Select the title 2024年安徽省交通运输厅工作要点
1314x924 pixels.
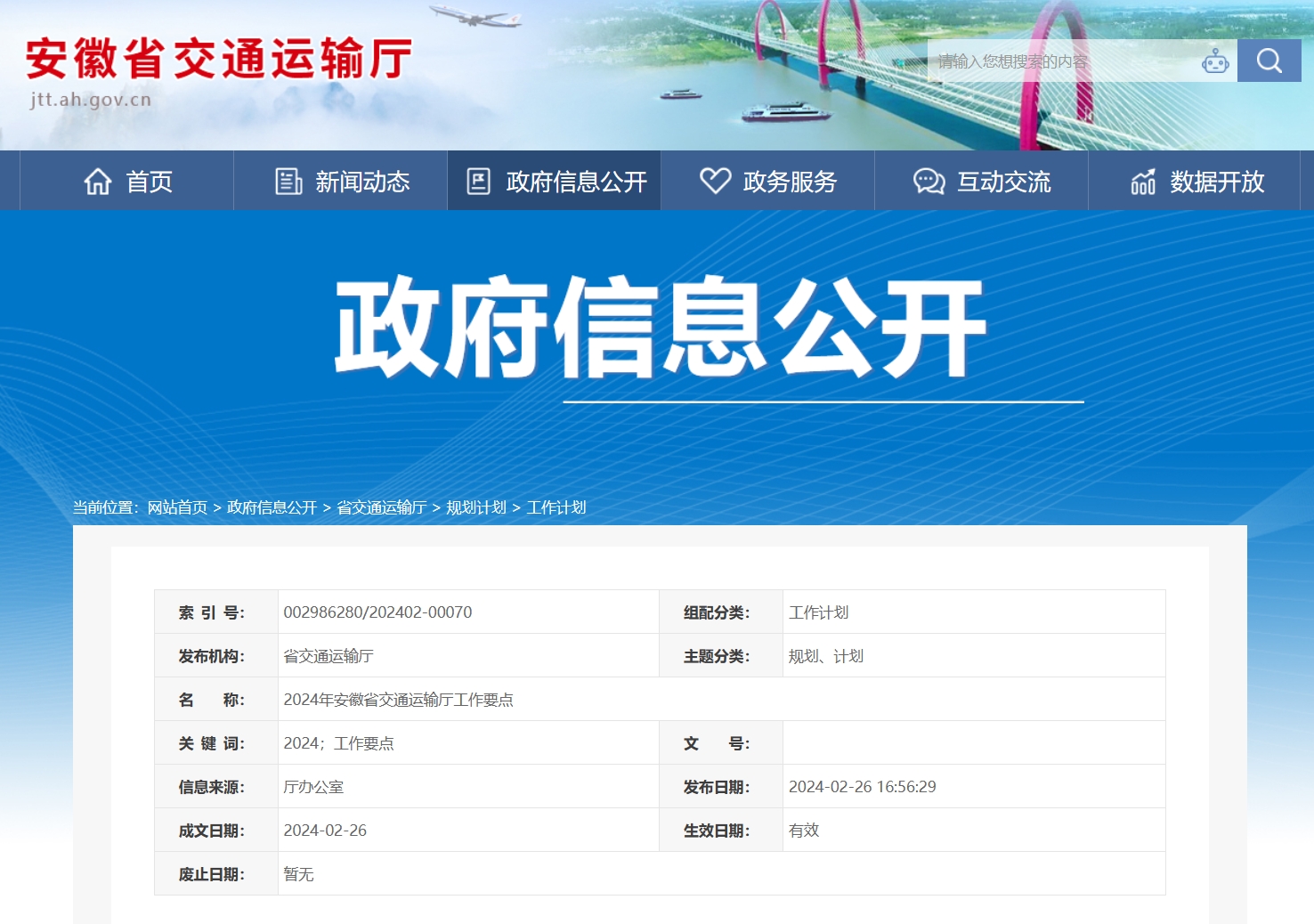398,700
